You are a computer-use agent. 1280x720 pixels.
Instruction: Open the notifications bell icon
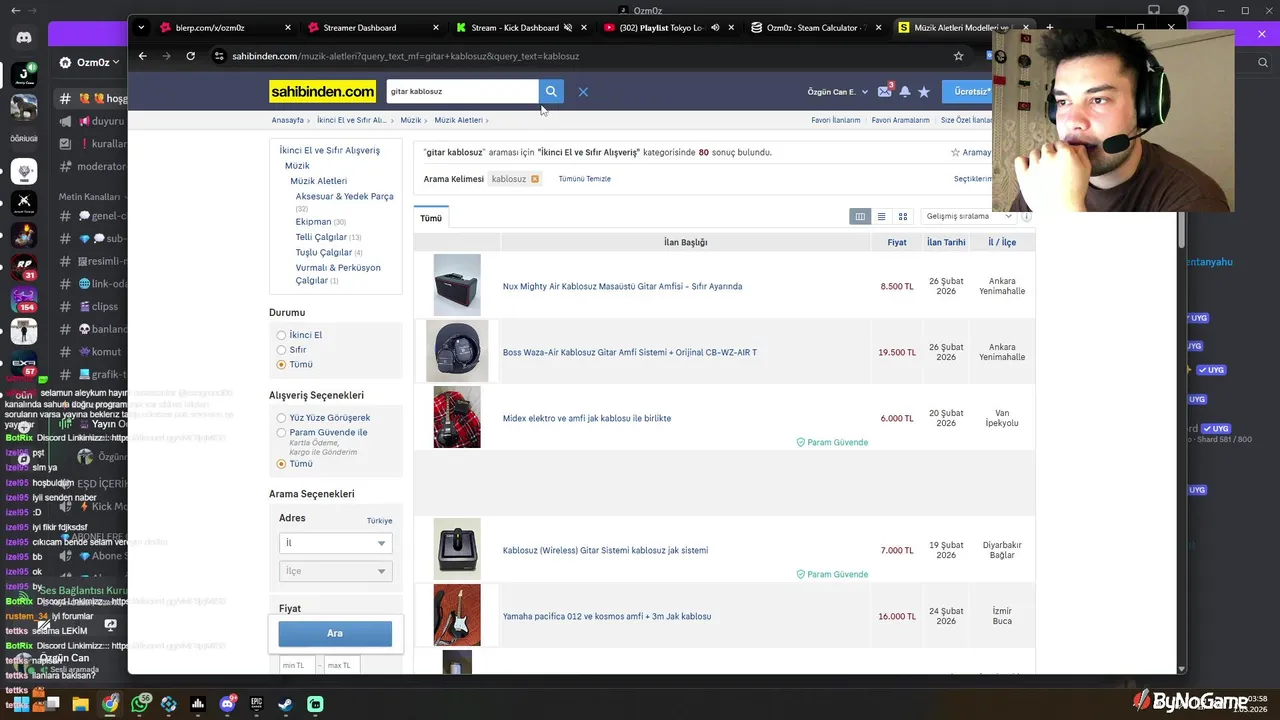905,92
